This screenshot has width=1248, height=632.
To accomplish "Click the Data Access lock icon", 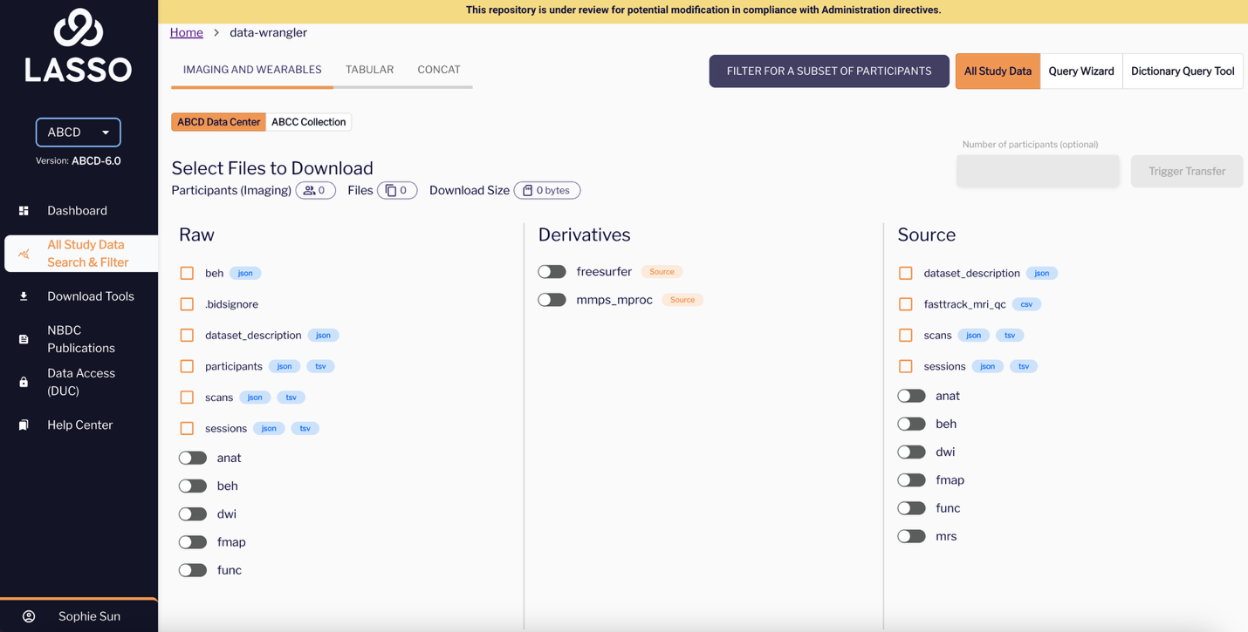I will 24,382.
